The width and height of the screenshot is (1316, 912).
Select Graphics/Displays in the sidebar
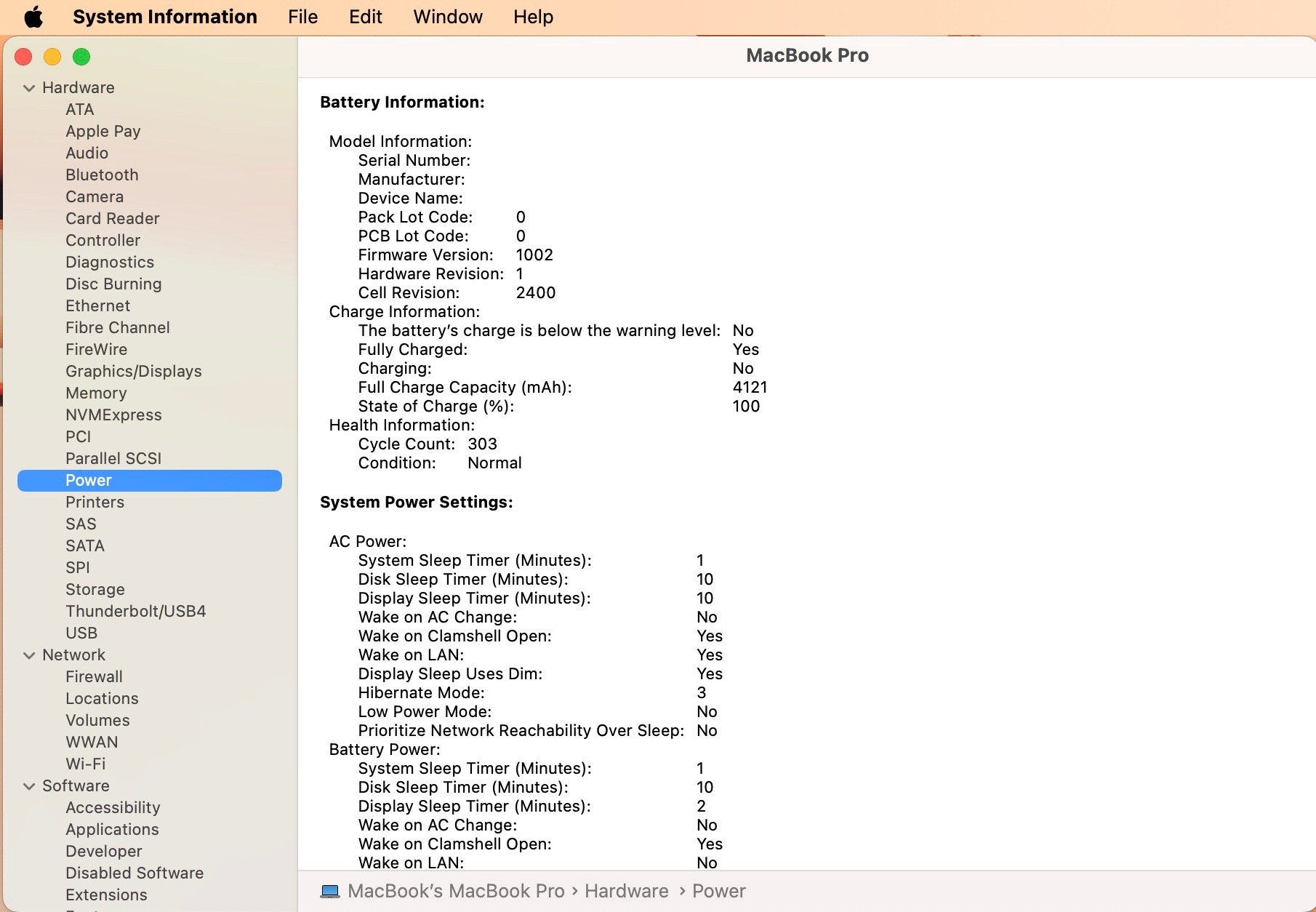click(134, 371)
